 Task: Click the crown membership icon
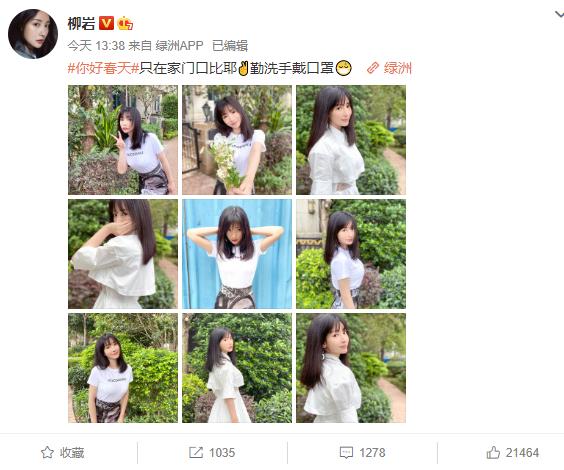125,23
